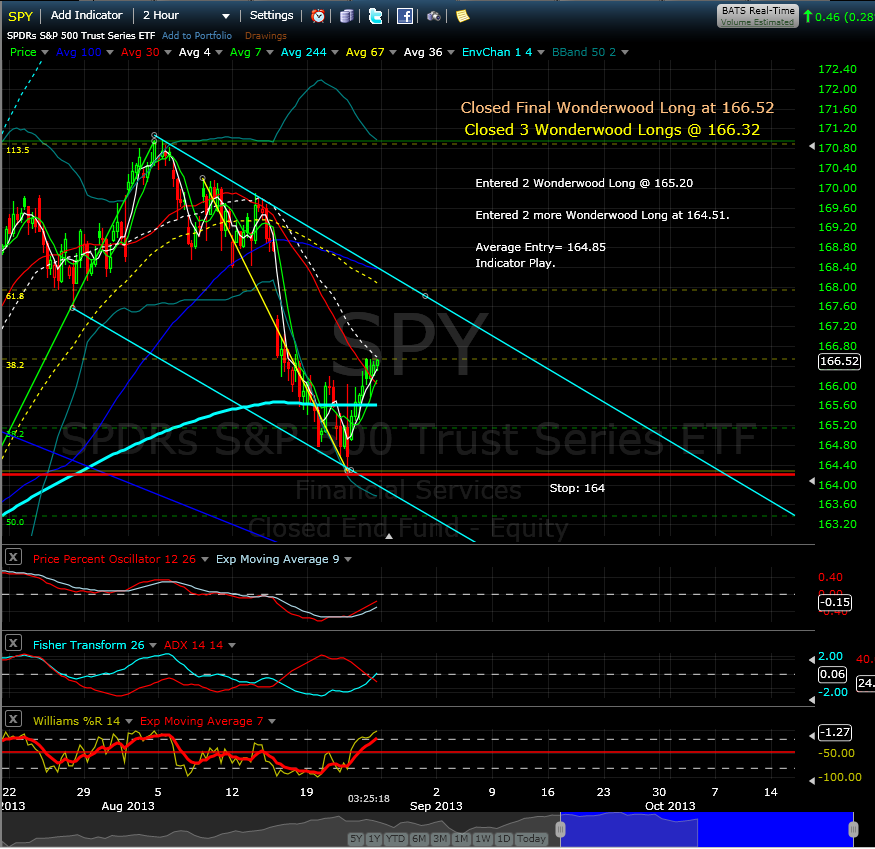Expand the Exp Moving Average 9 dropdown
Image resolution: width=875 pixels, height=849 pixels.
348,559
